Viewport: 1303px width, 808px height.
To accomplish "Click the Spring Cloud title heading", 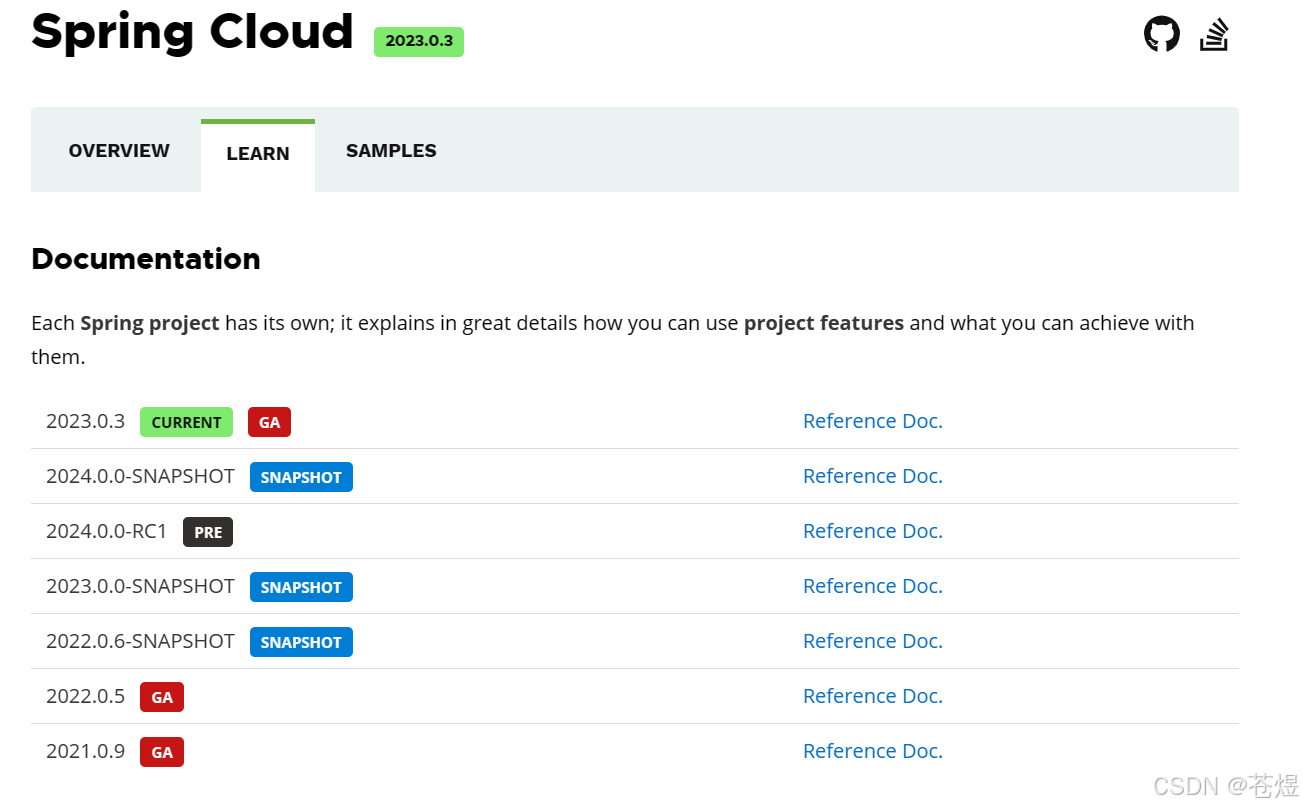I will pyautogui.click(x=192, y=32).
